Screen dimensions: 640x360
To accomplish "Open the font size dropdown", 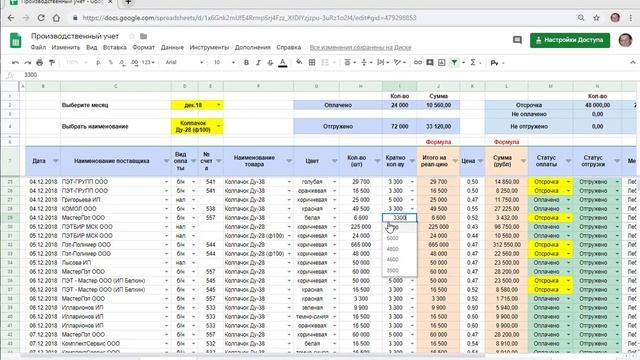I will click(x=224, y=62).
